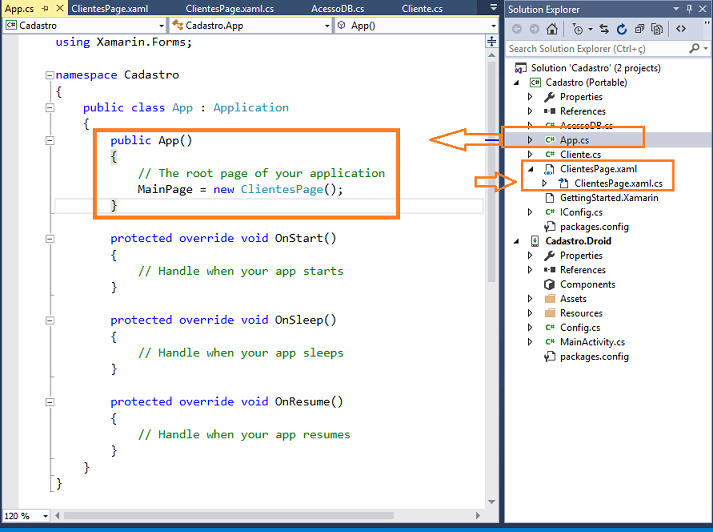
Task: Click the View Code icon in Solution Explorer
Action: [x=681, y=29]
